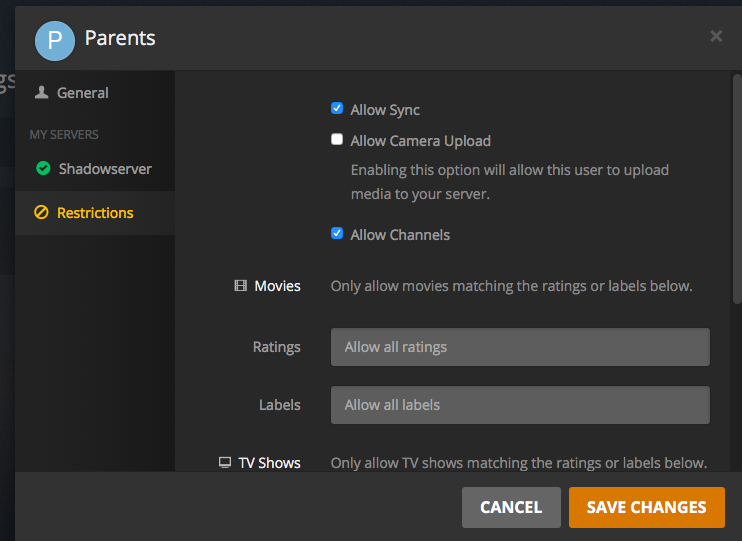The height and width of the screenshot is (541, 742).
Task: Enable the Allow Camera Upload checkbox
Action: point(337,140)
